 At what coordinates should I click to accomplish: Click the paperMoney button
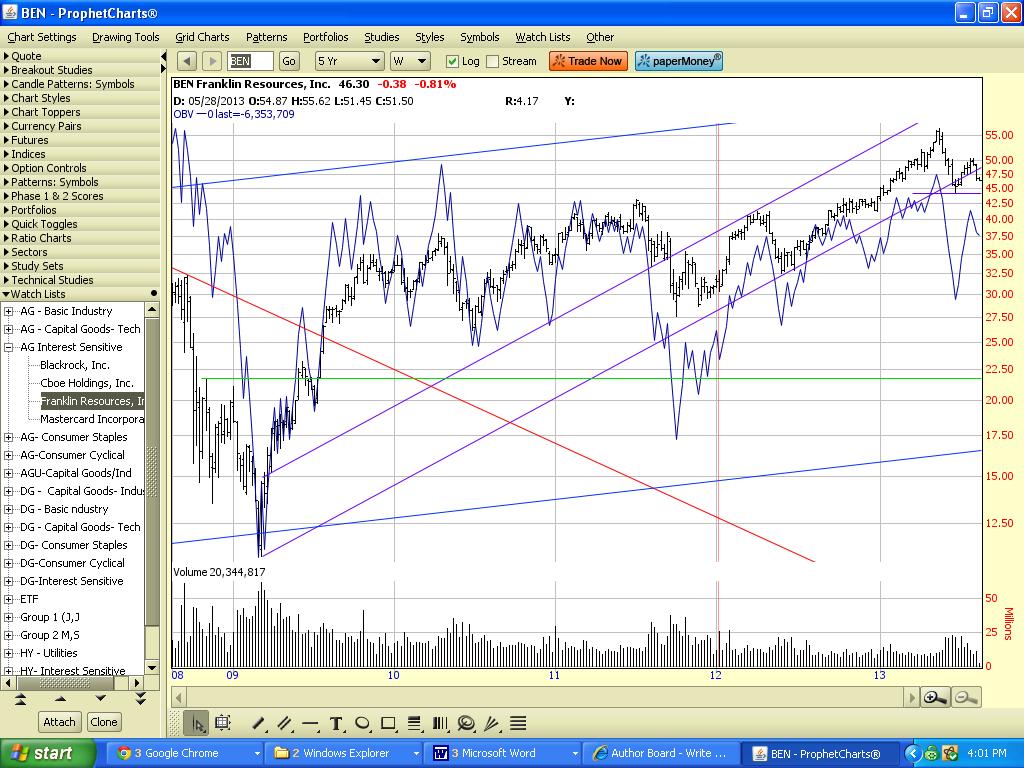(x=679, y=61)
